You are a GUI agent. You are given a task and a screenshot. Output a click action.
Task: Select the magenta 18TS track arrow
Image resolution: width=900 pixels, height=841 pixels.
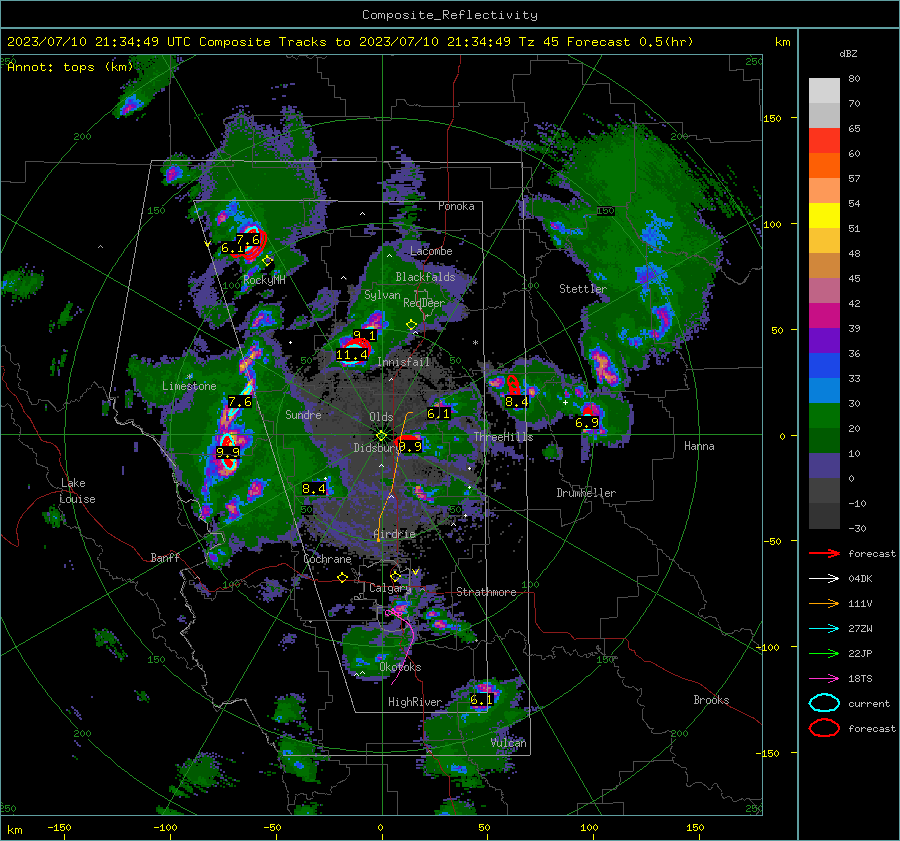[824, 679]
